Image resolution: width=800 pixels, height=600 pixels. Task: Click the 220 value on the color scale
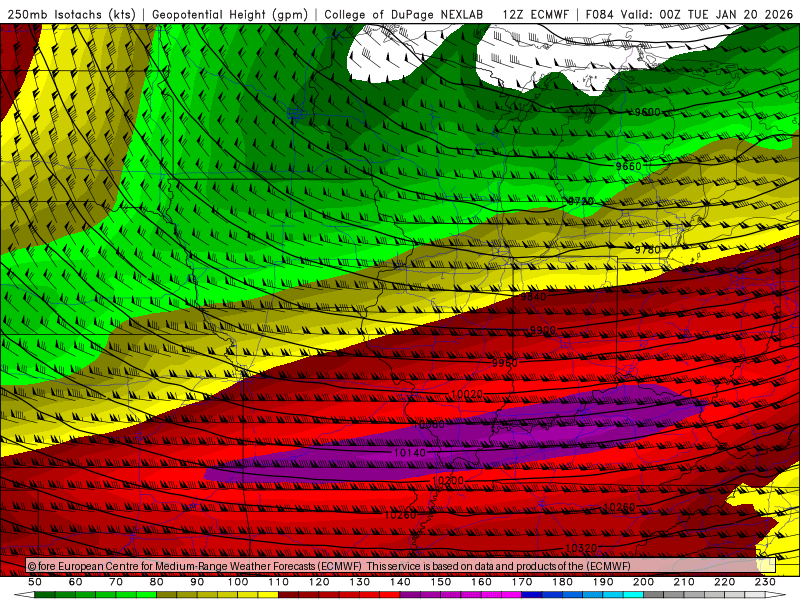click(x=724, y=582)
